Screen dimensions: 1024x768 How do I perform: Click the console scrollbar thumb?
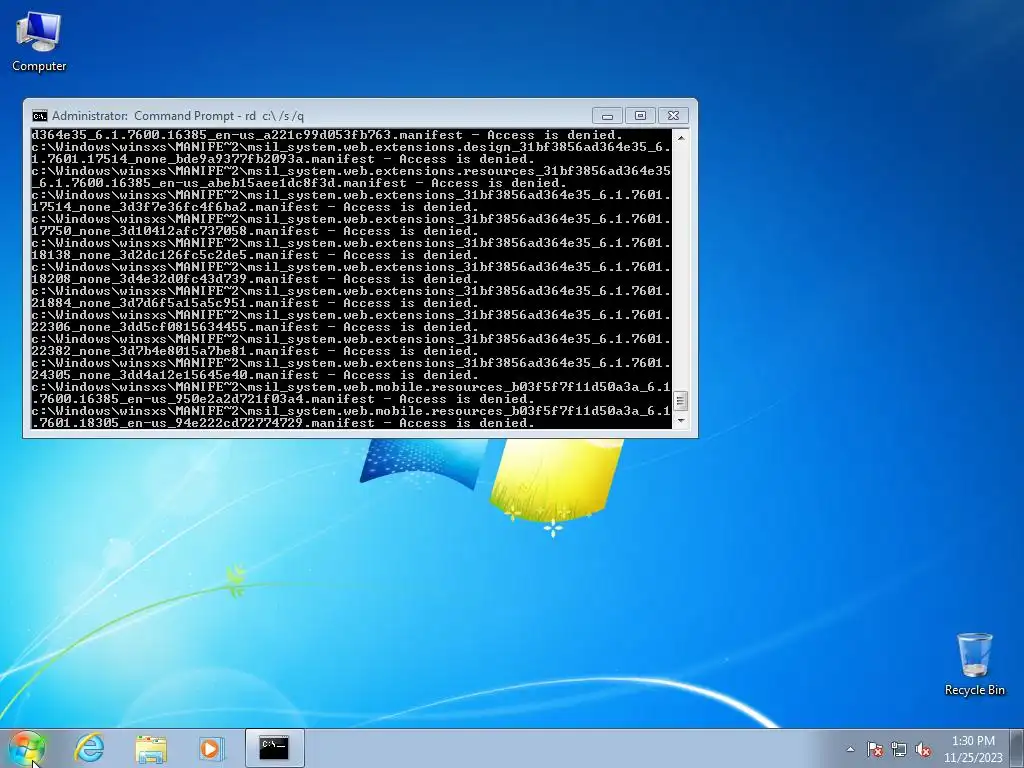click(680, 400)
